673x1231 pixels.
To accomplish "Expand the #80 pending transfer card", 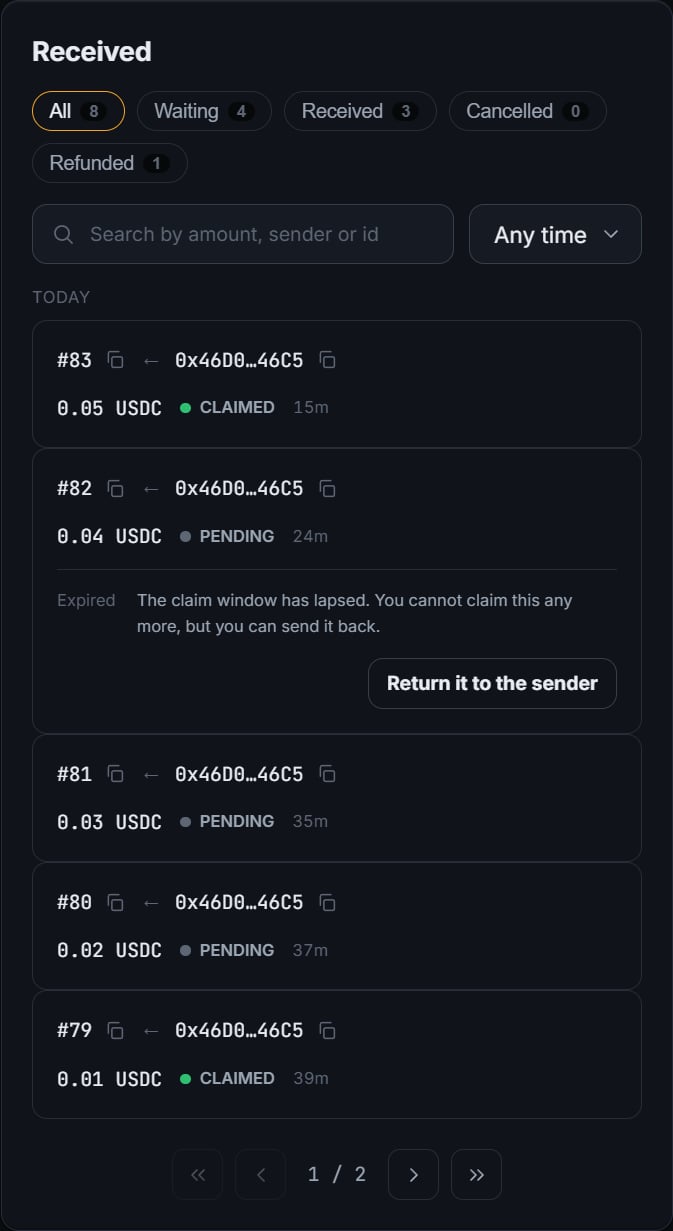I will pos(337,926).
